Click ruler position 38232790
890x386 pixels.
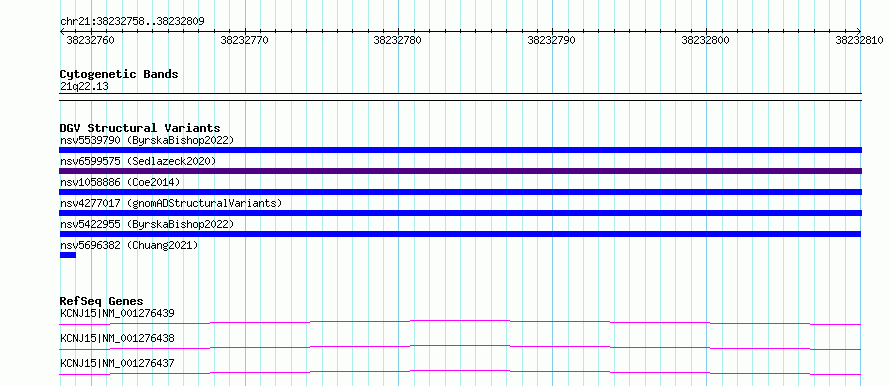tap(552, 40)
